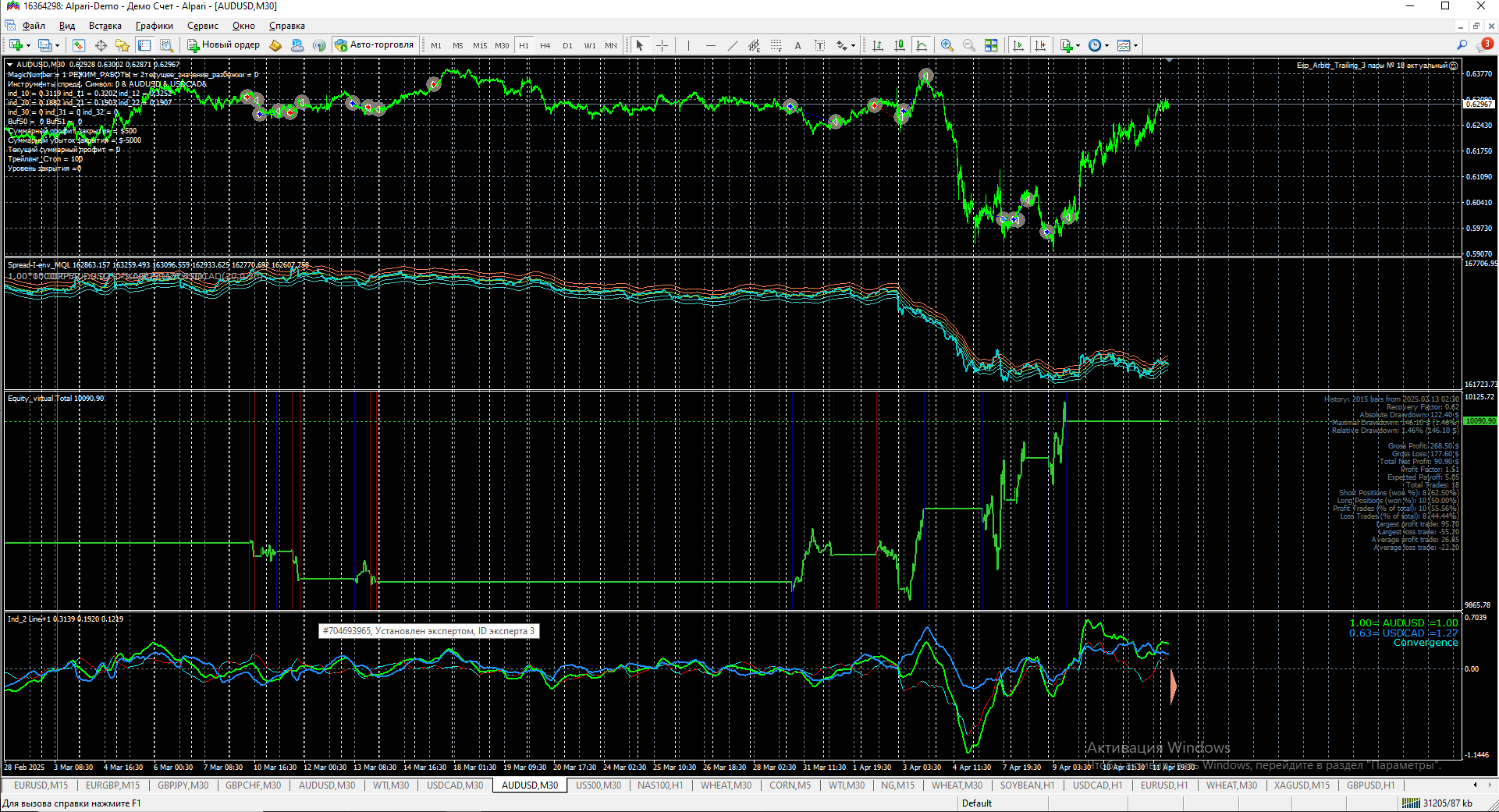The height and width of the screenshot is (812, 1499).
Task: Switch to the XAGUSD,M15 chart tab
Action: pyautogui.click(x=1302, y=785)
